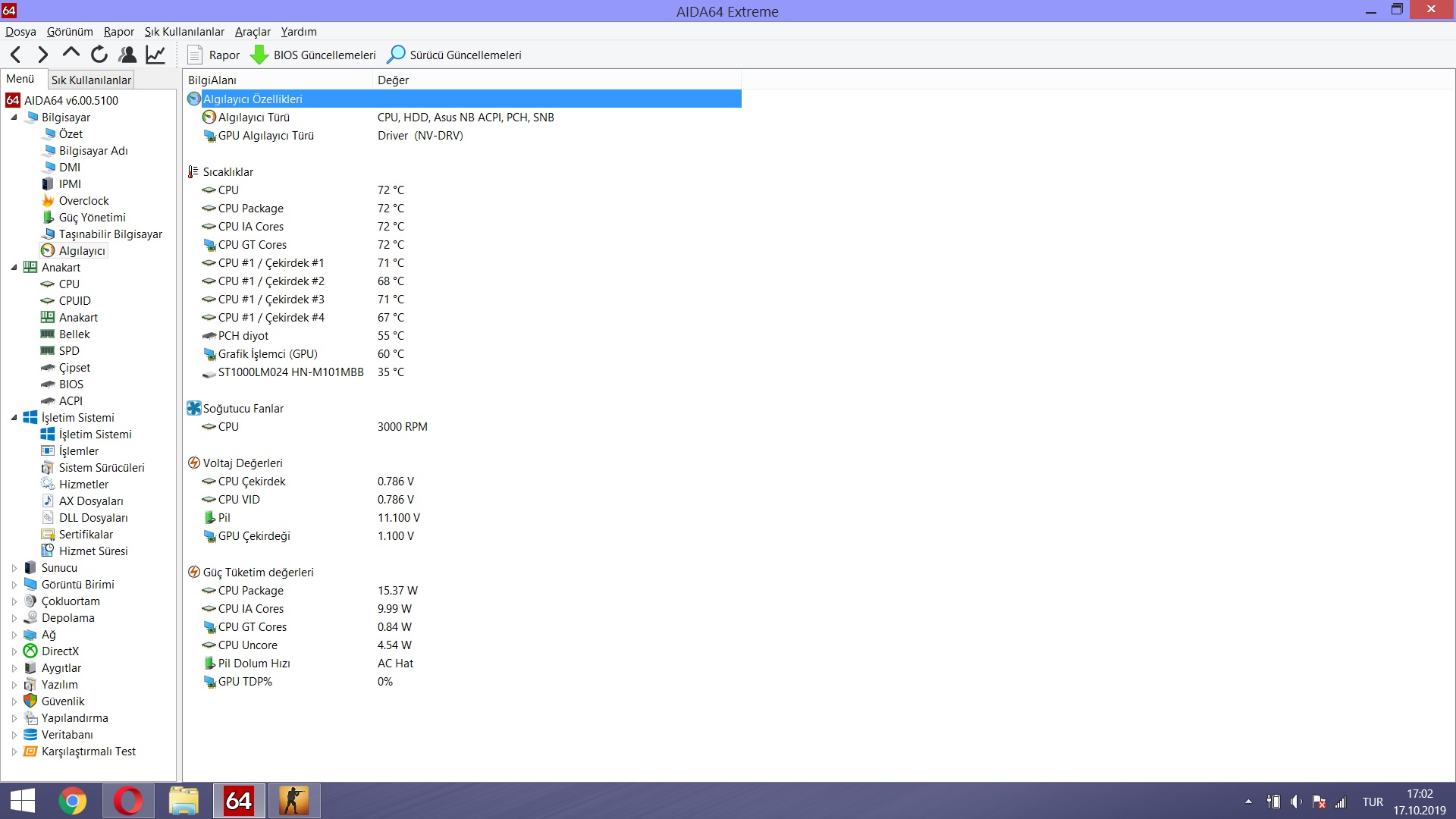Open the Rapor menu in the menu bar
Image resolution: width=1456 pixels, height=819 pixels.
[119, 32]
